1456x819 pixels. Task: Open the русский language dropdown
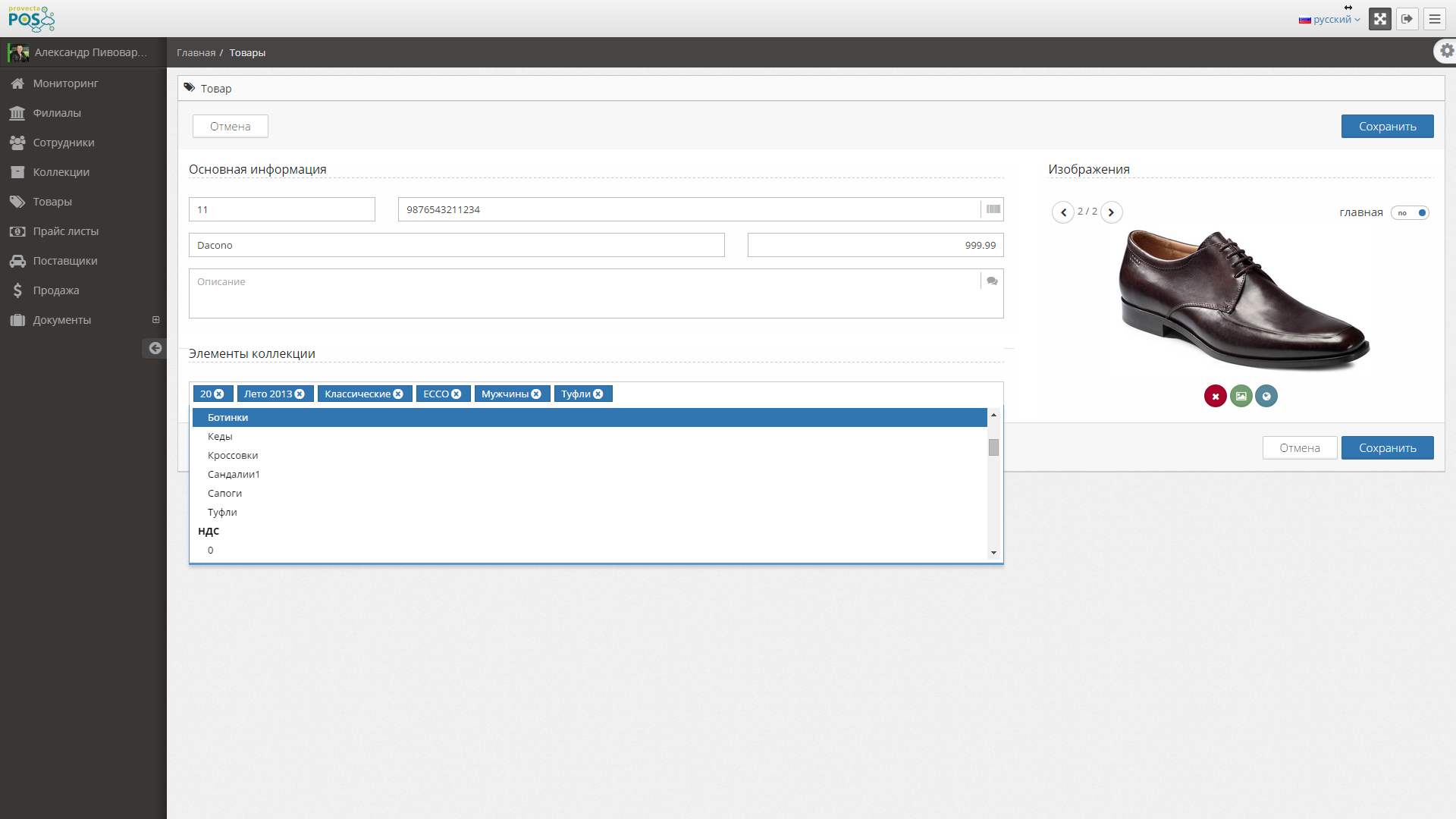(1329, 20)
